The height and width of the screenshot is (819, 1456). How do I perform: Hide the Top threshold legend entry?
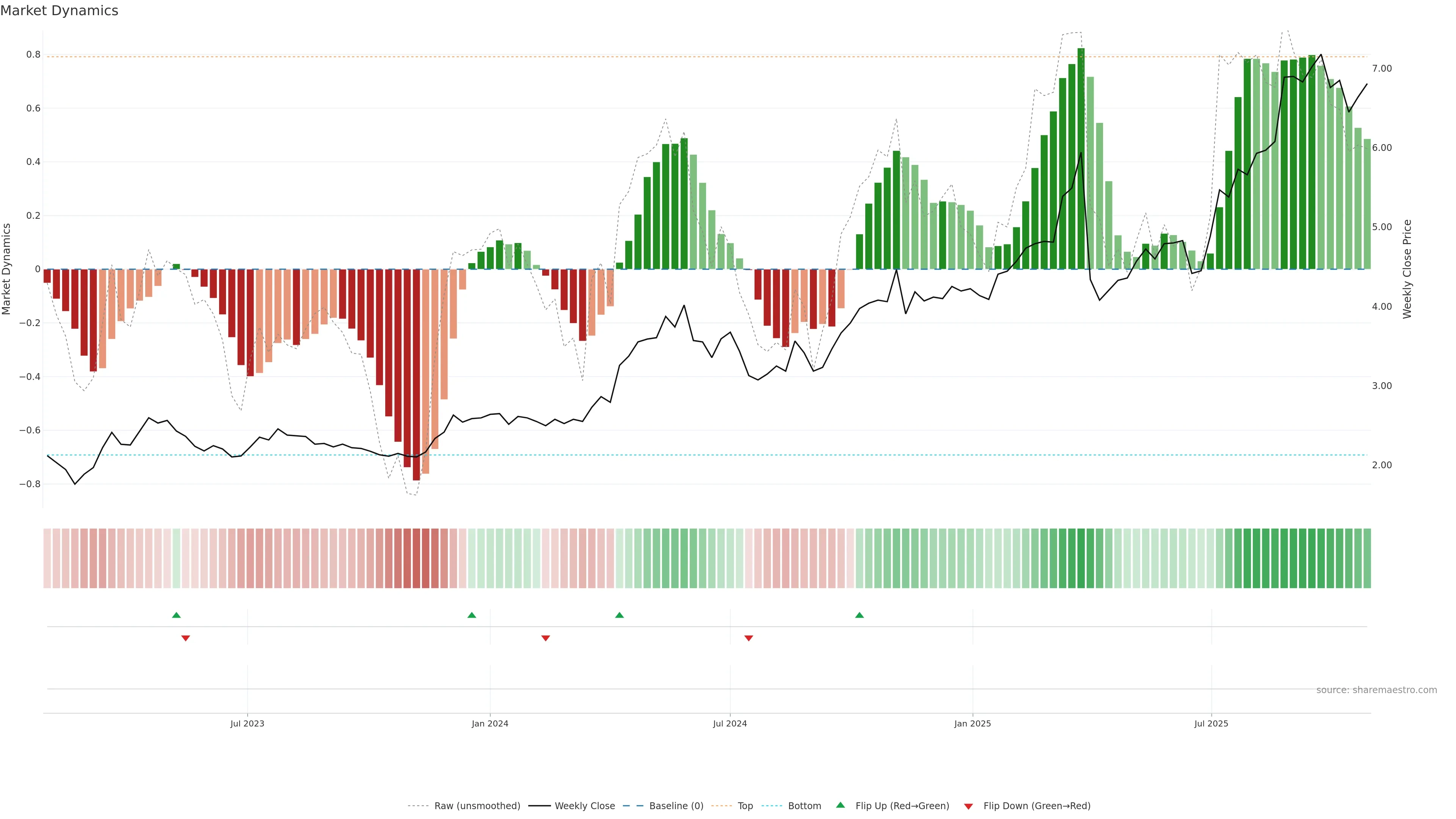pyautogui.click(x=745, y=806)
